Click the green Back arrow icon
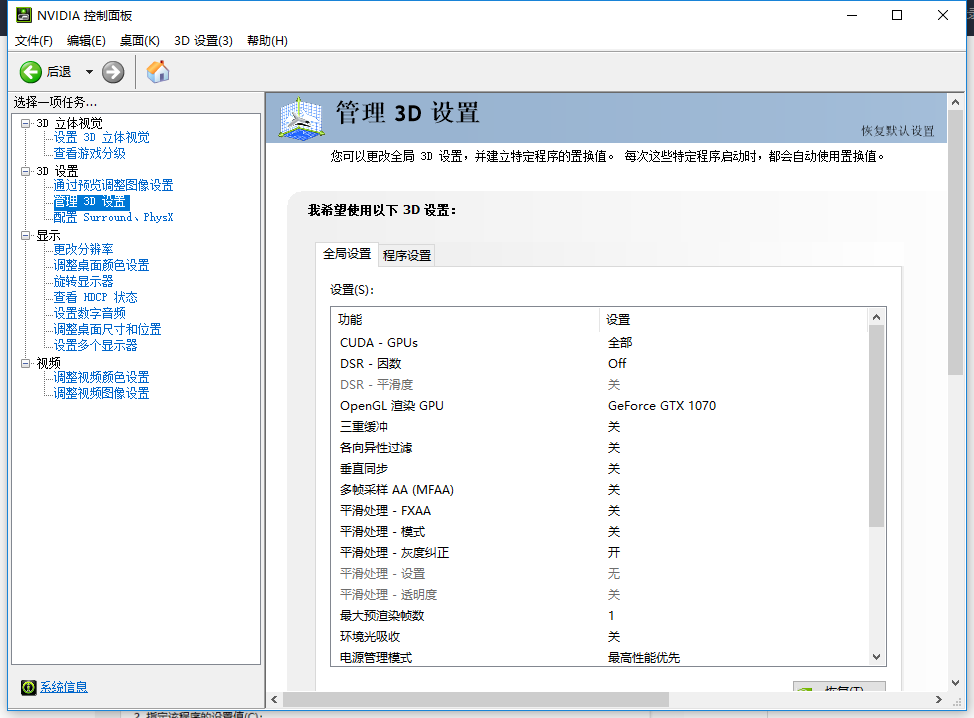Screen dimensions: 974x718 click(x=31, y=71)
